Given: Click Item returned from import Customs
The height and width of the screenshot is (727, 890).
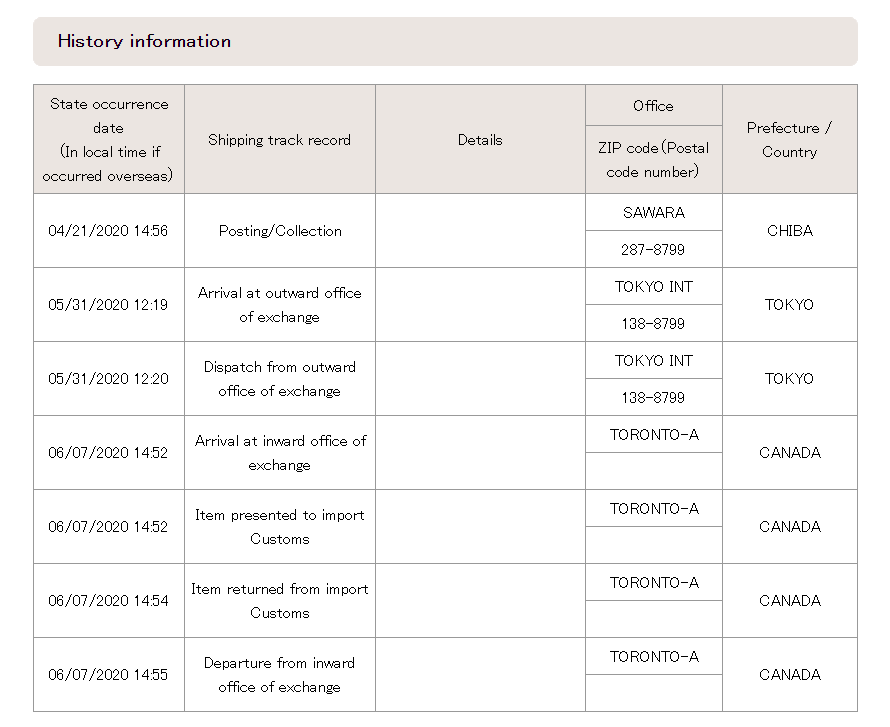Looking at the screenshot, I should click(280, 601).
